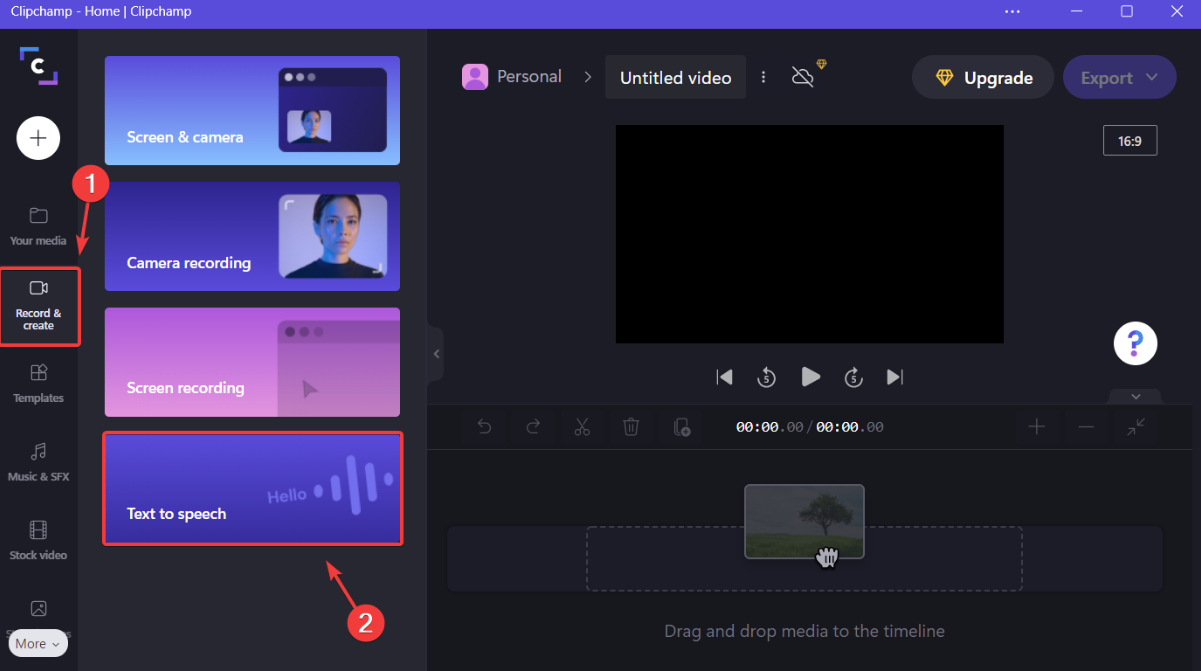The width and height of the screenshot is (1201, 671).
Task: Click the diamond icon on Upgrade
Action: (944, 78)
